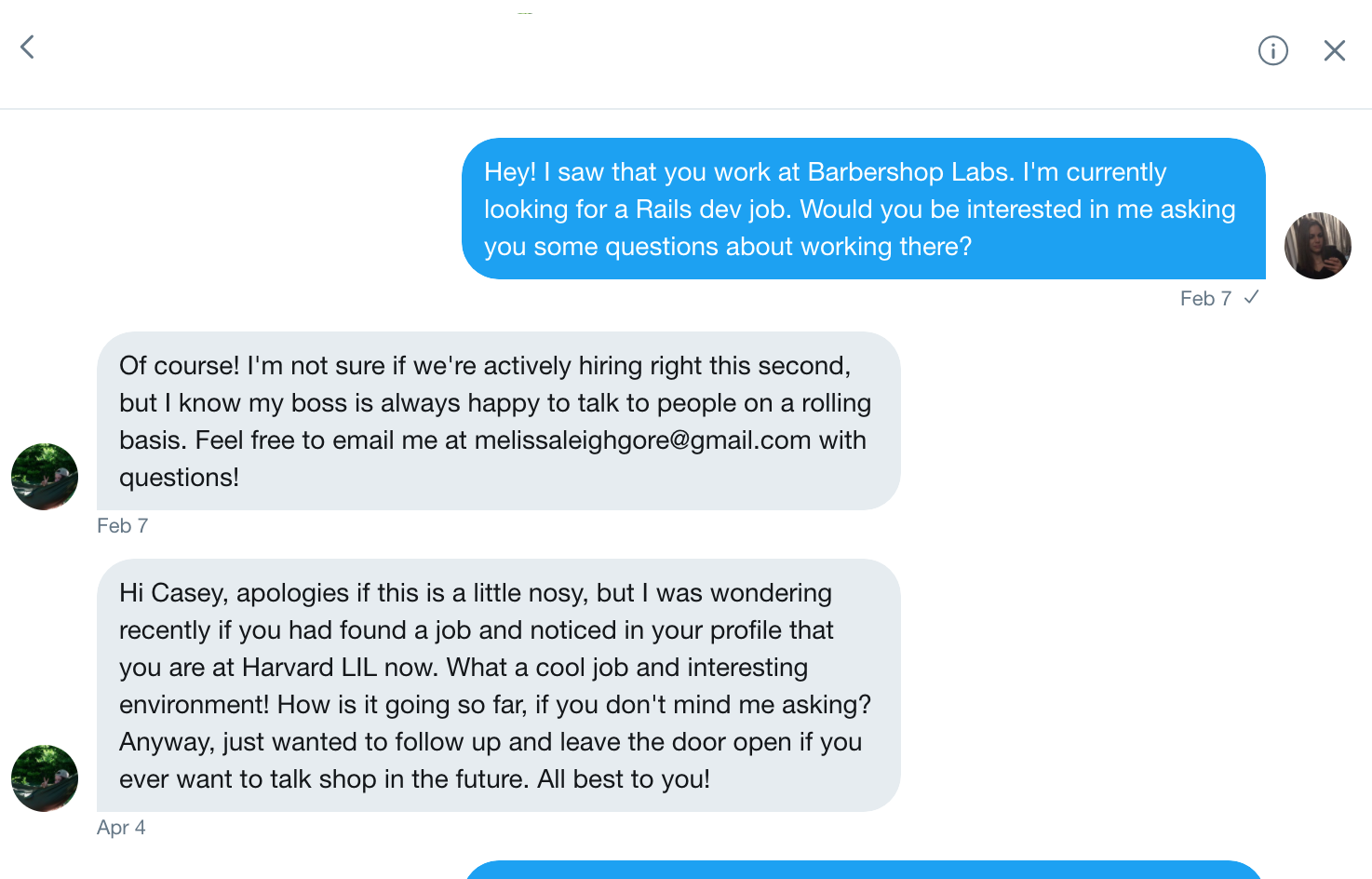Select the blue message about Barbershop Labs
The width and height of the screenshot is (1372, 879).
[864, 209]
